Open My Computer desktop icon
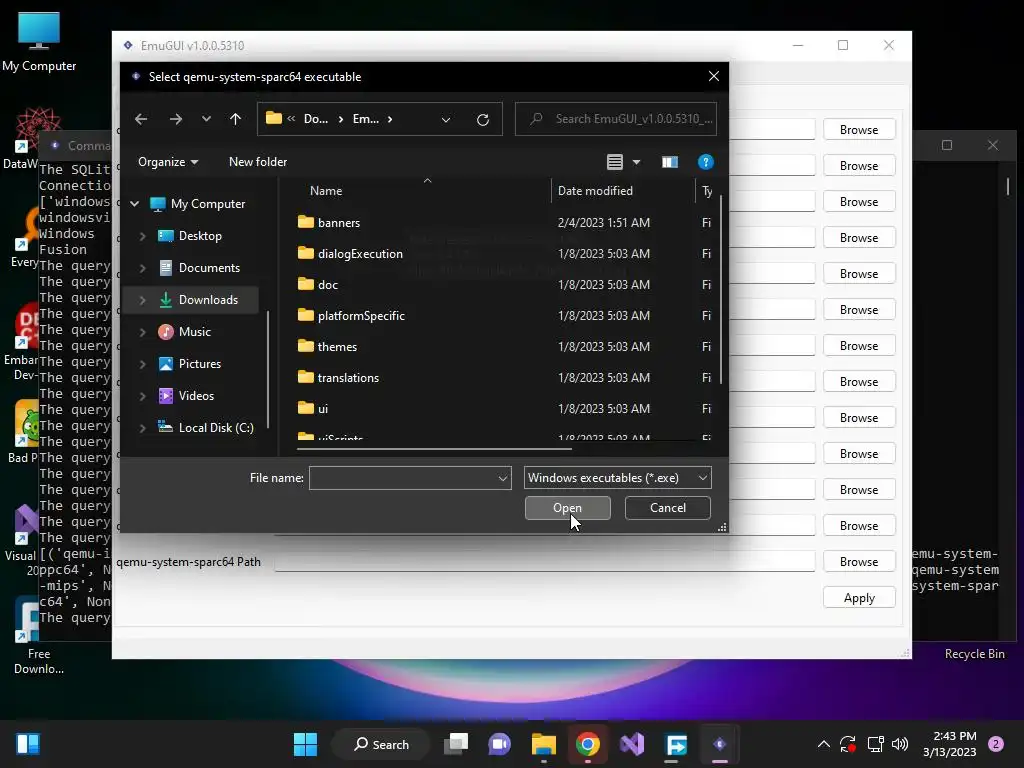Screen dimensions: 1024x768 [x=39, y=41]
